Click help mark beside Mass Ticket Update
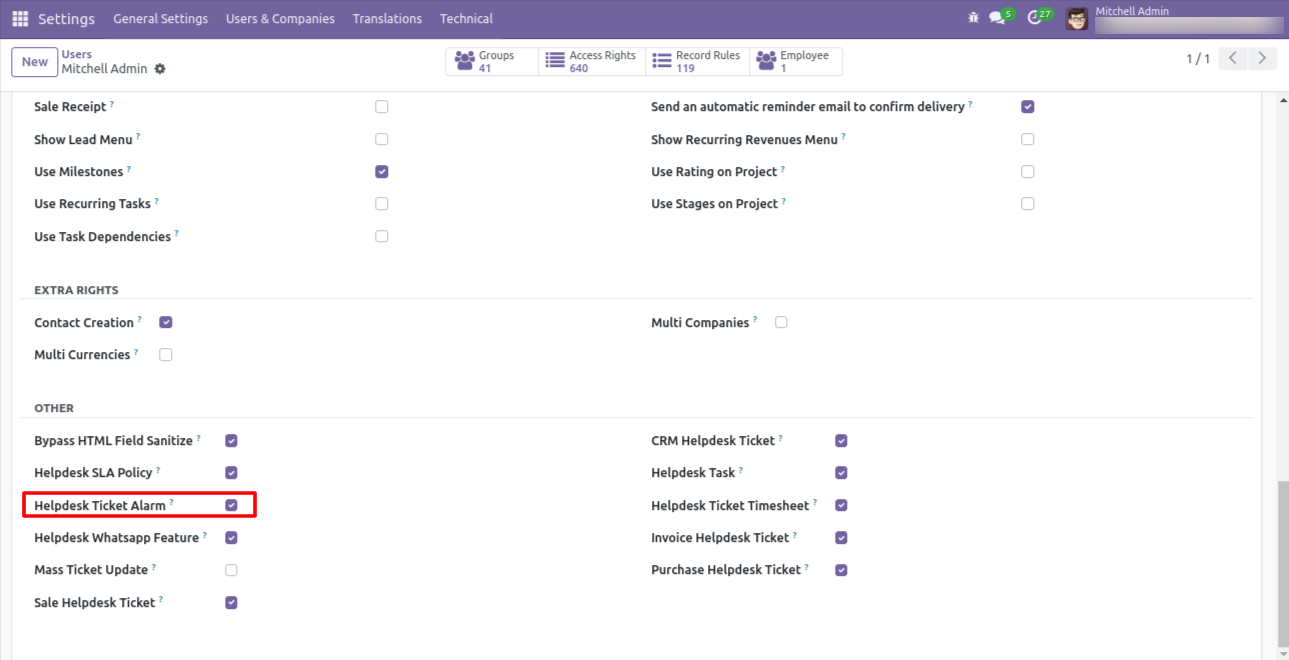1289x660 pixels. 154,567
